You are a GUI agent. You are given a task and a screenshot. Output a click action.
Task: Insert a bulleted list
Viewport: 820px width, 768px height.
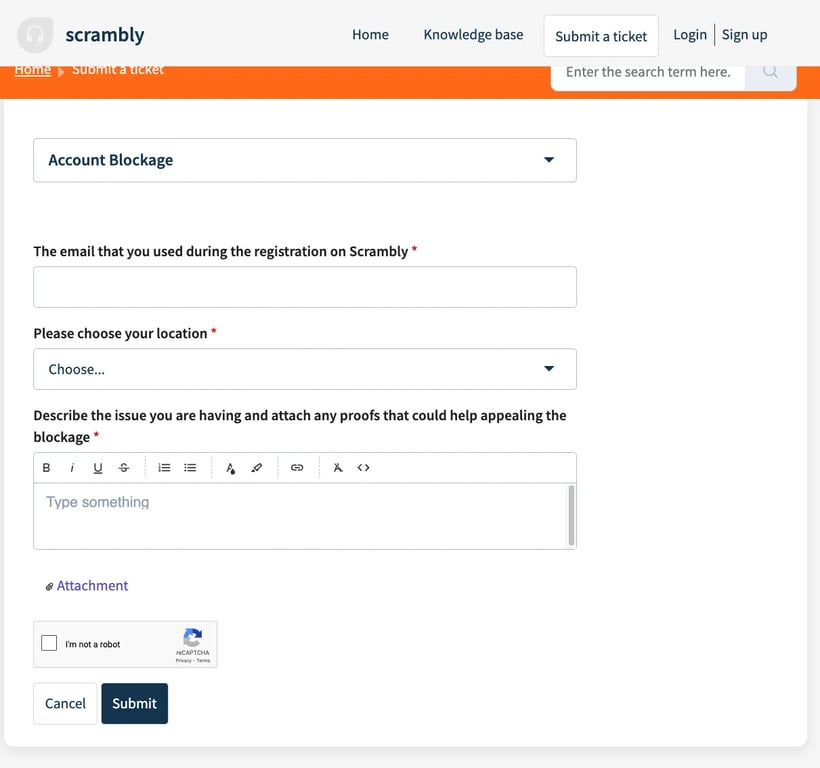coord(190,468)
